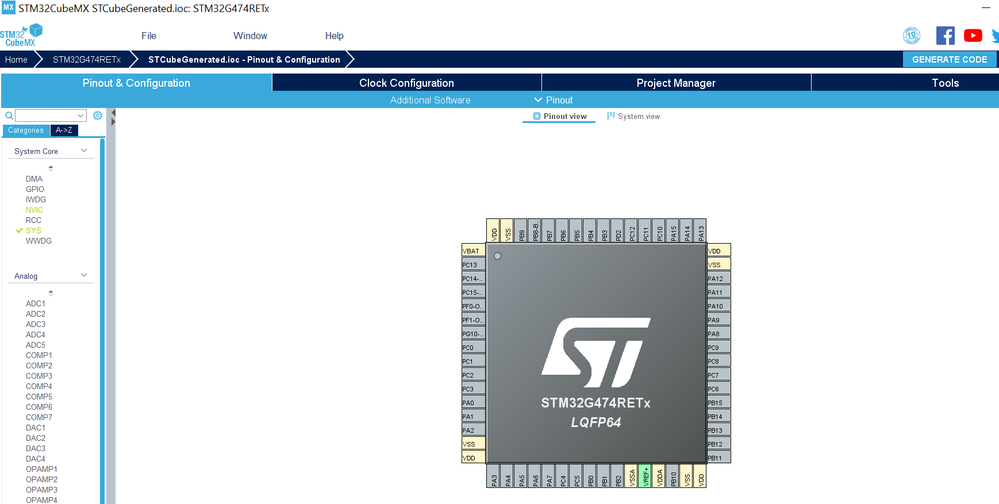Image resolution: width=999 pixels, height=504 pixels.
Task: Select ADC1 in Analog list
Action: (36, 304)
